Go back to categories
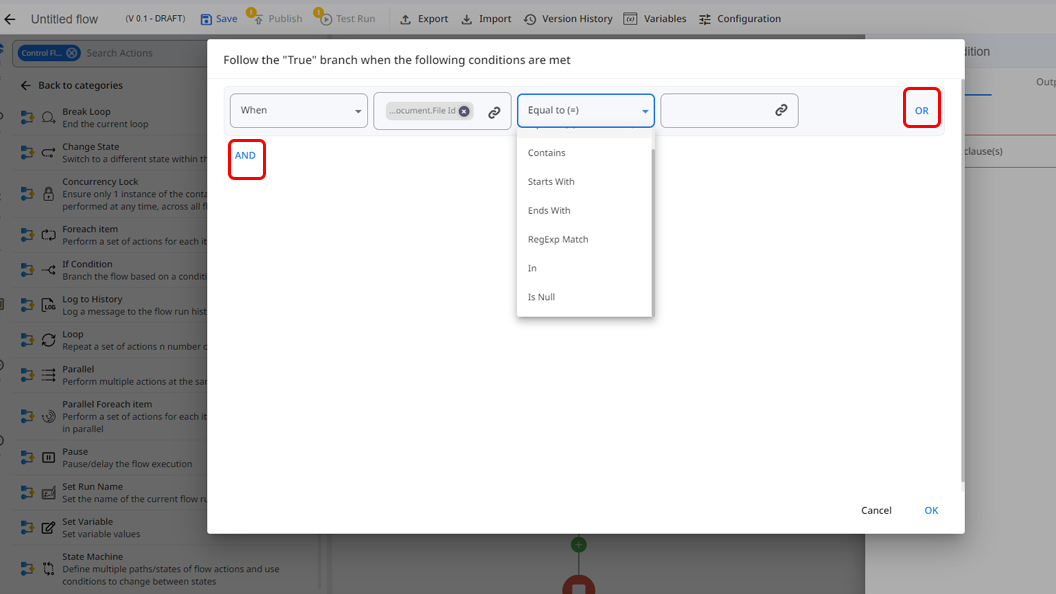 71,86
